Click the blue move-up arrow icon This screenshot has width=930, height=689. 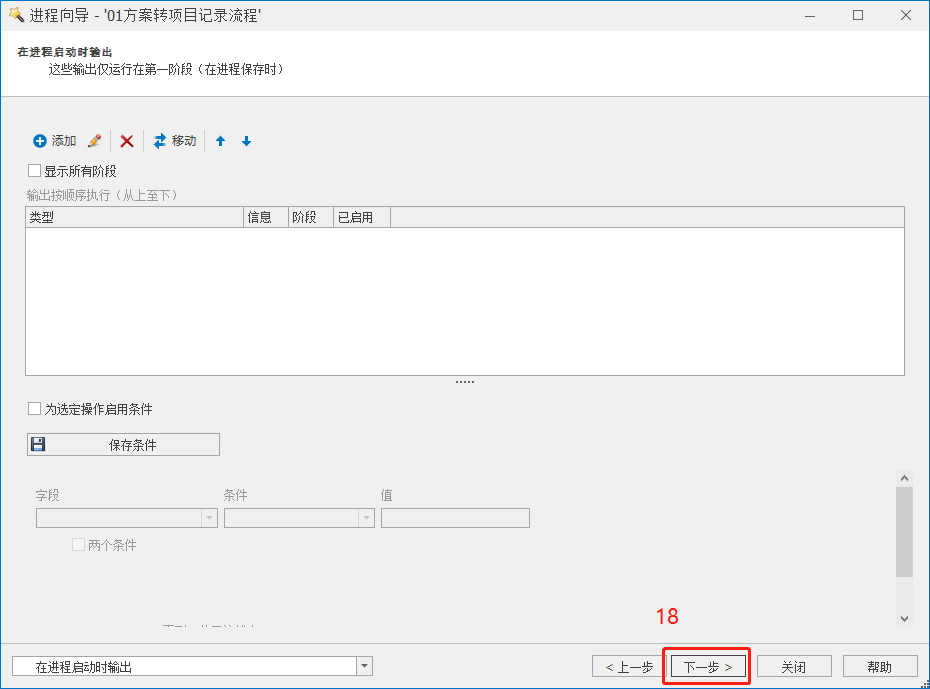(221, 141)
